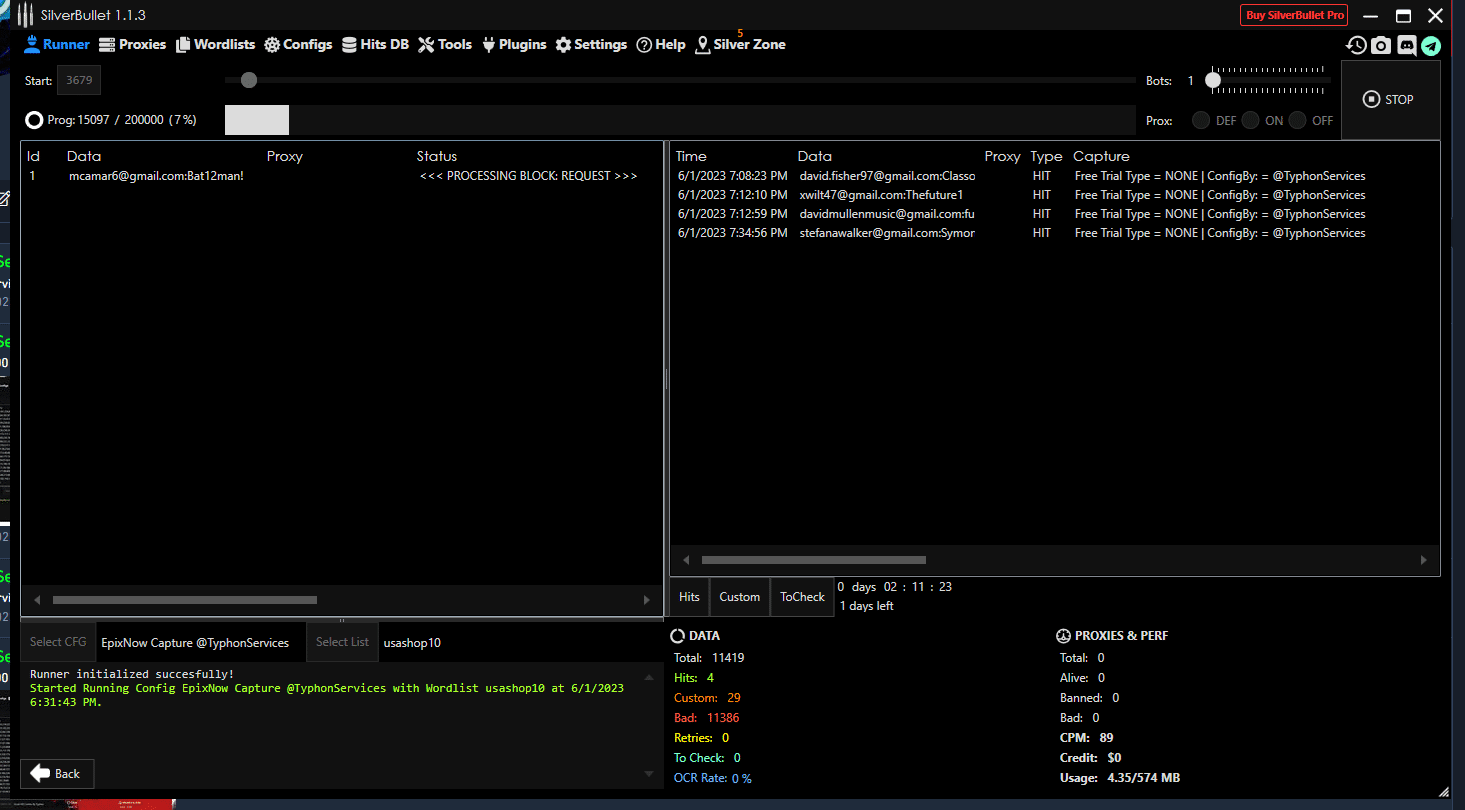The image size is (1465, 810).
Task: Show the ToCheck tab
Action: coord(802,597)
